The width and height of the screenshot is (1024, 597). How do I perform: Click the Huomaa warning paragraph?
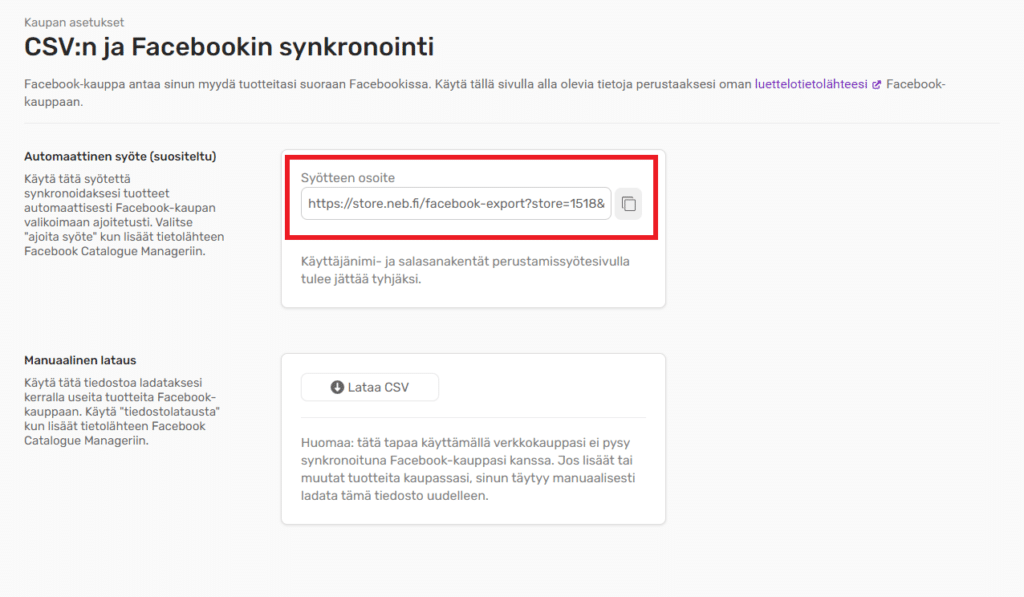[x=472, y=469]
